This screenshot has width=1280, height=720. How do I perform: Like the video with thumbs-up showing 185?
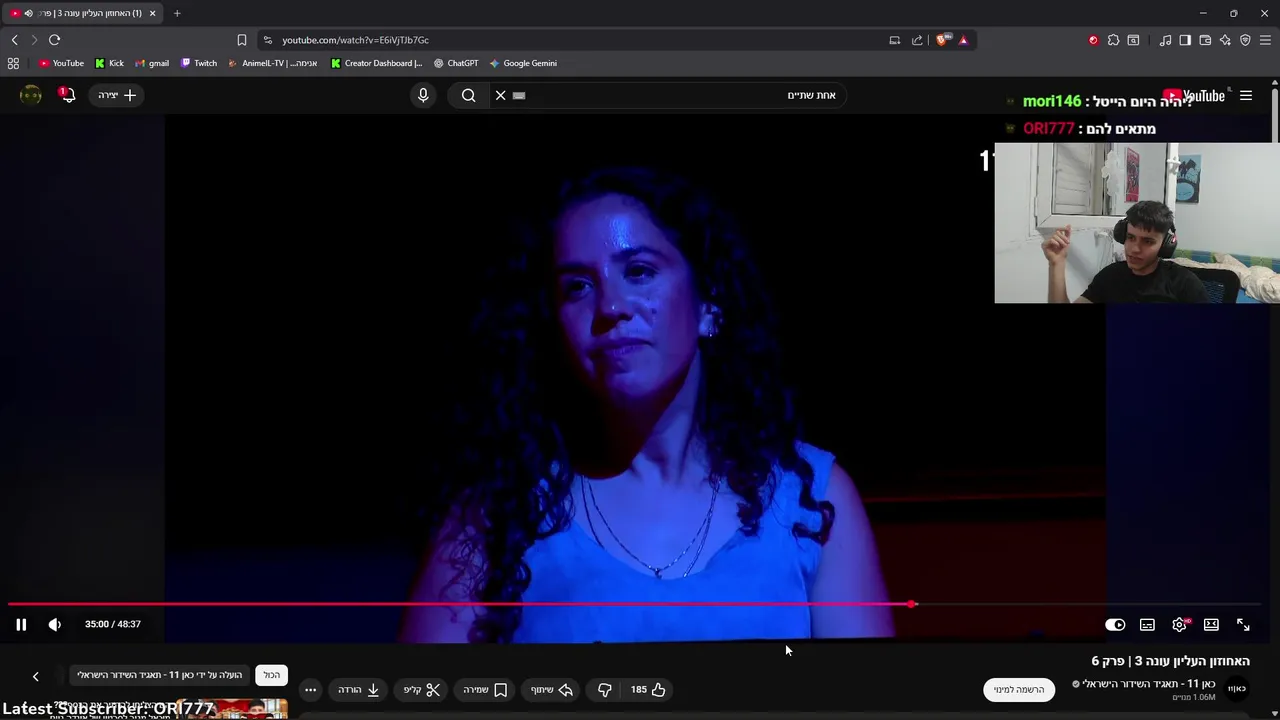[649, 689]
